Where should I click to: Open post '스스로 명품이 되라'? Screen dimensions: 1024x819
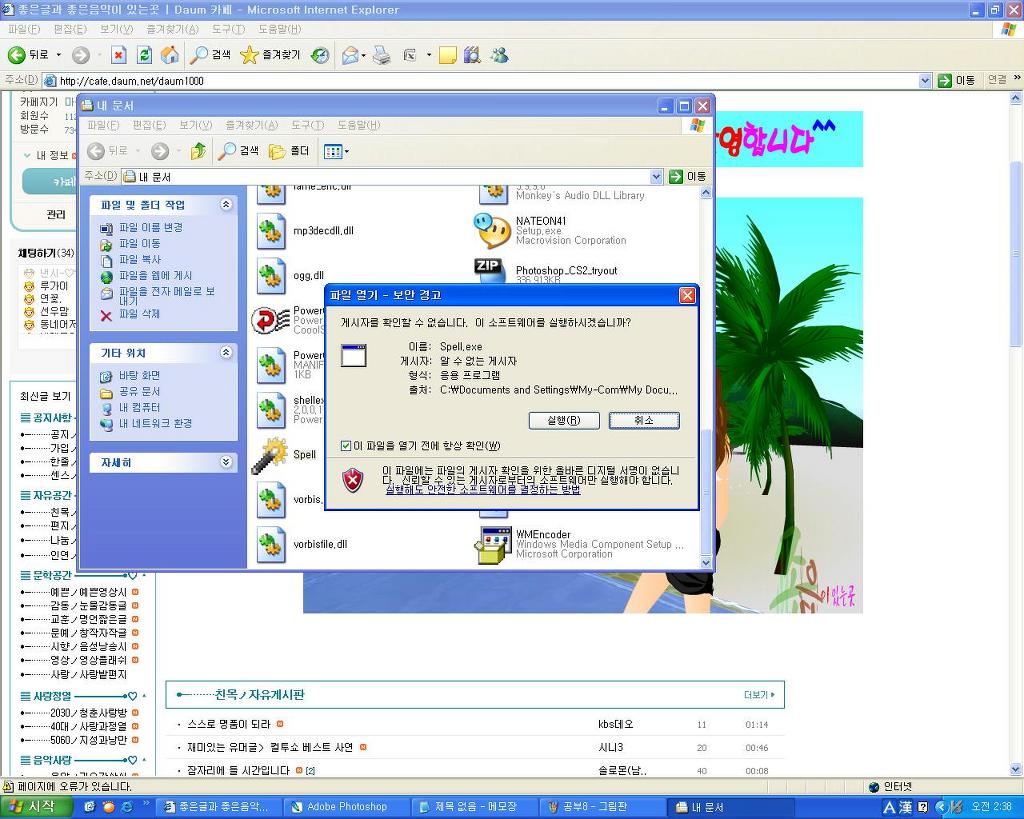[229, 725]
